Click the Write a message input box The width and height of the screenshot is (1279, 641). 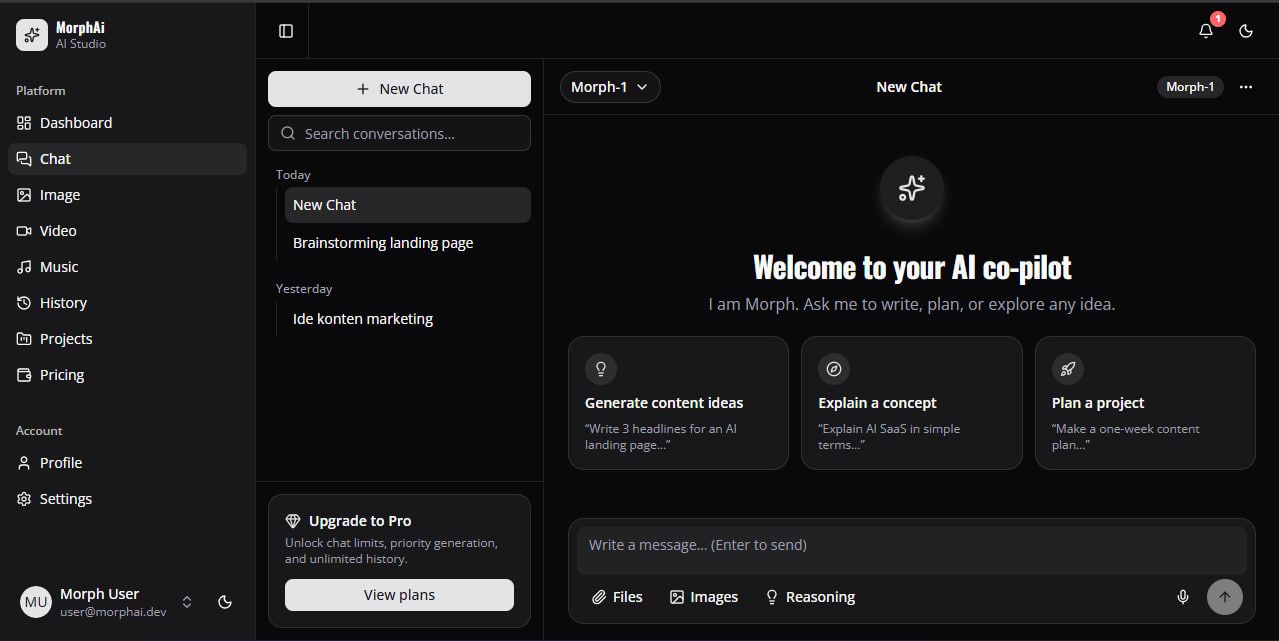click(x=912, y=550)
